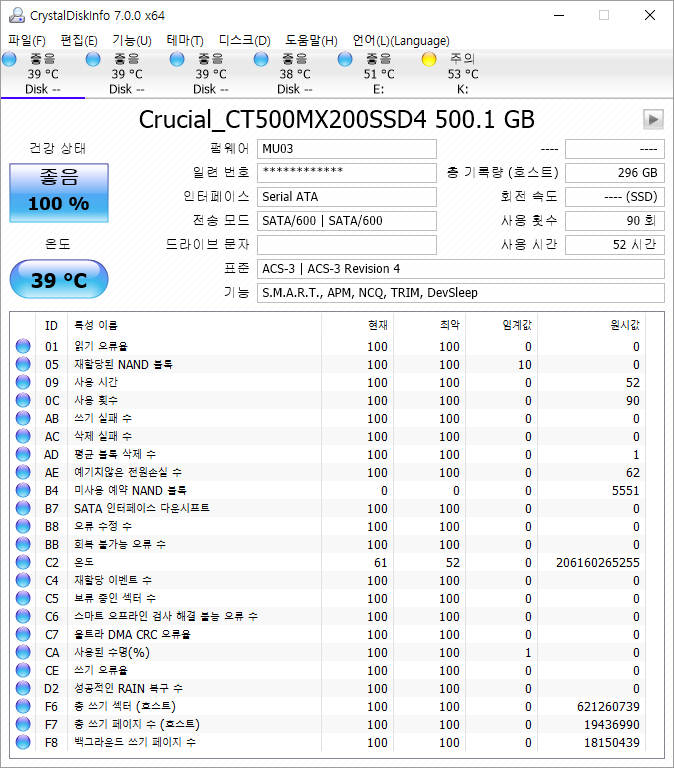Click the rotation speed ---- (SSD) field
The width and height of the screenshot is (674, 768).
tap(615, 197)
